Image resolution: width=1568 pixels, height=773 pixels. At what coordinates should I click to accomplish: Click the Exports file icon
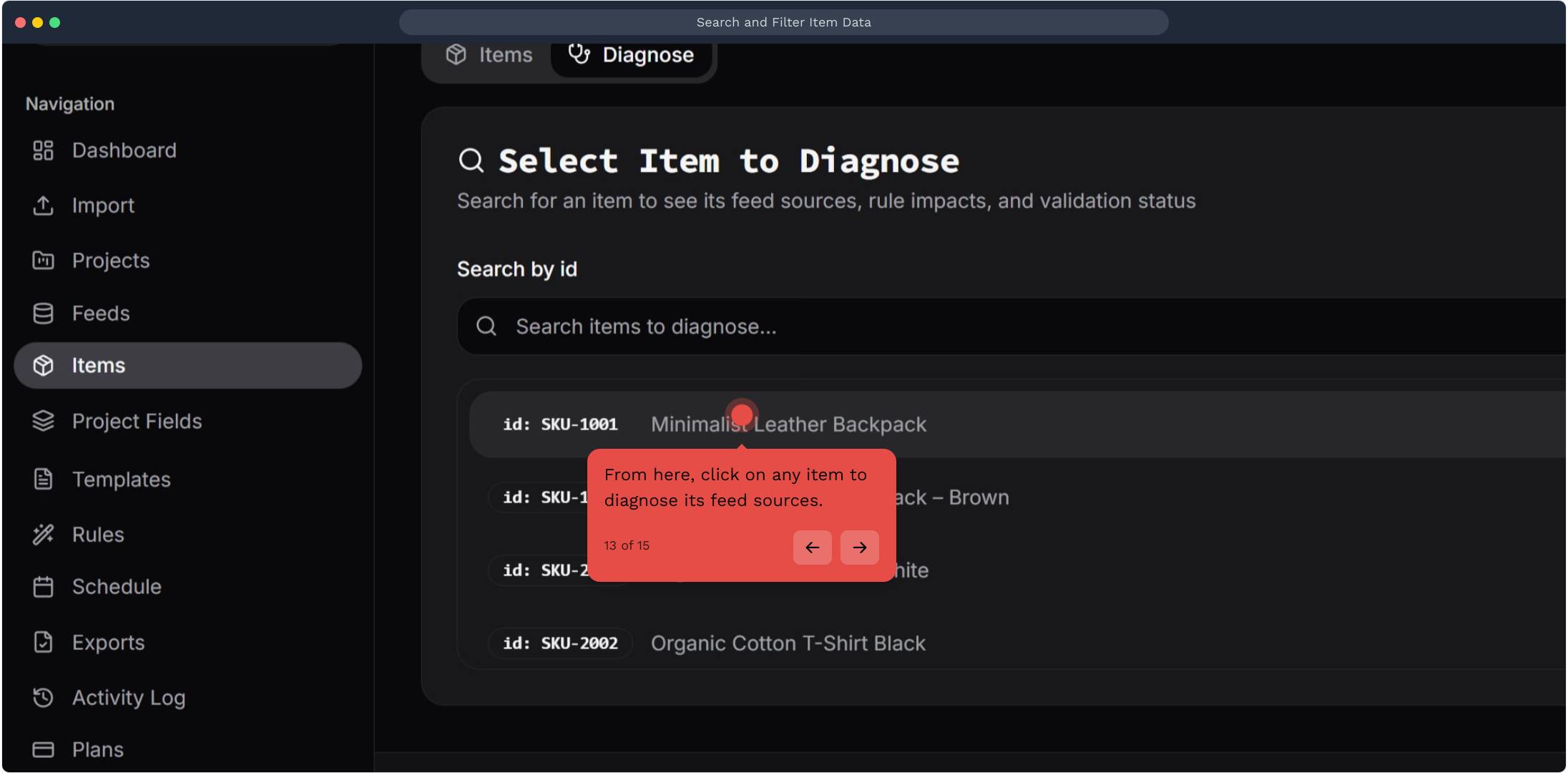pyautogui.click(x=43, y=642)
